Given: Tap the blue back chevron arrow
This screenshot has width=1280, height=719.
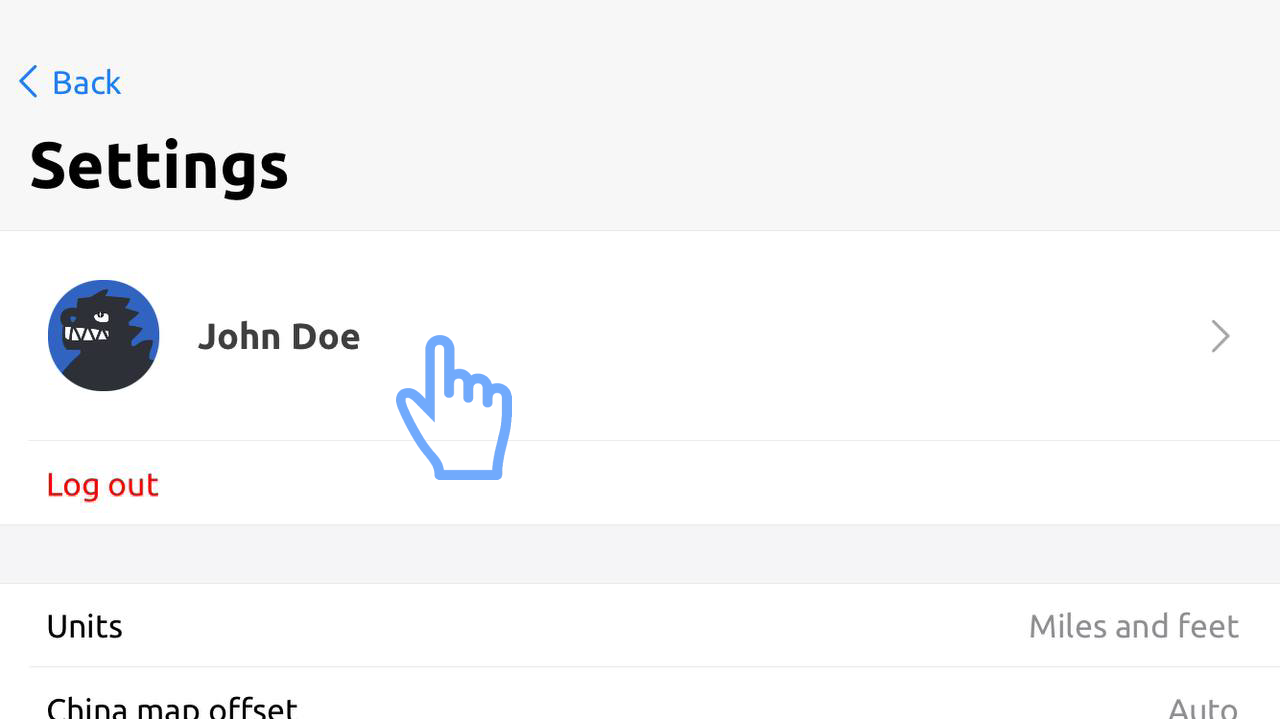Looking at the screenshot, I should point(28,82).
